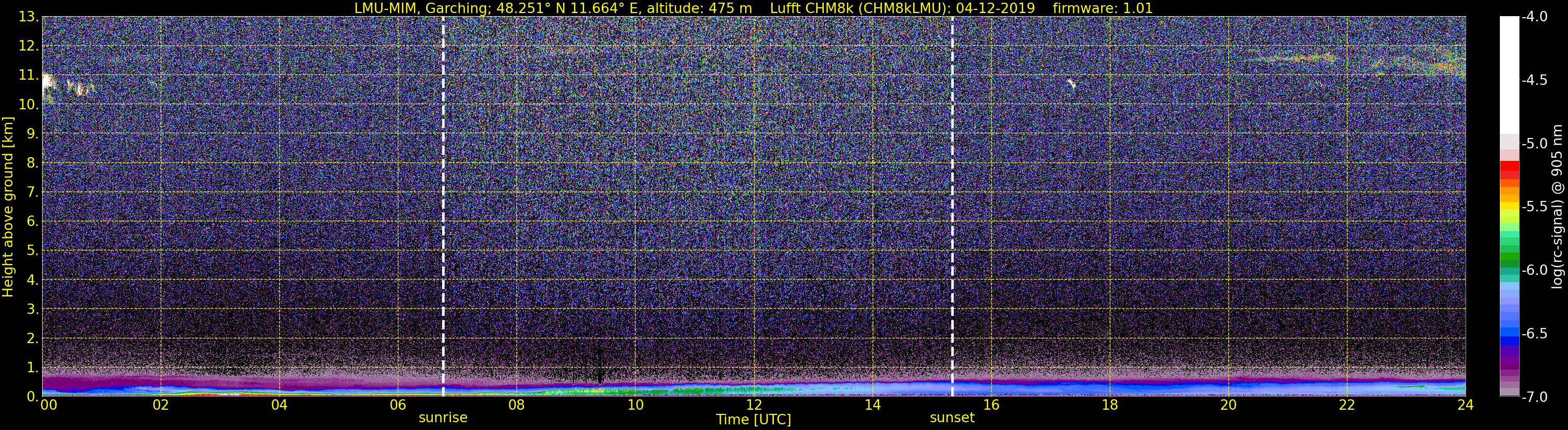This screenshot has width=1568, height=430.
Task: Click the colorbar tick label '-4.0'
Action: point(1535,17)
